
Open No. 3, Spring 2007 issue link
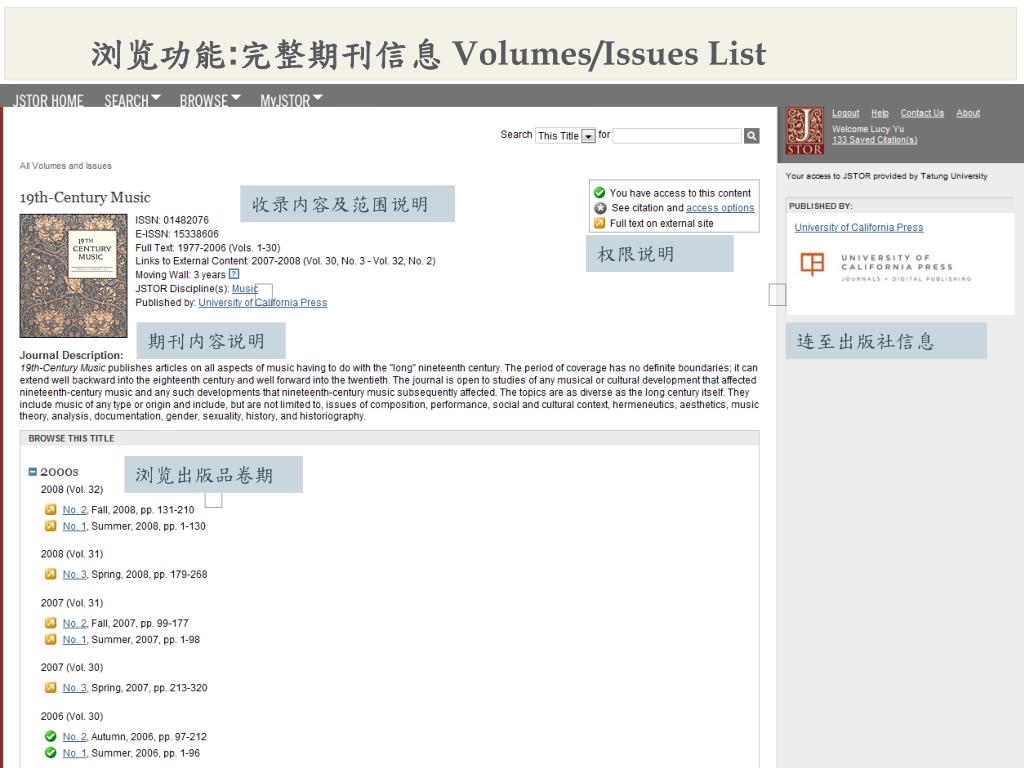pos(74,688)
